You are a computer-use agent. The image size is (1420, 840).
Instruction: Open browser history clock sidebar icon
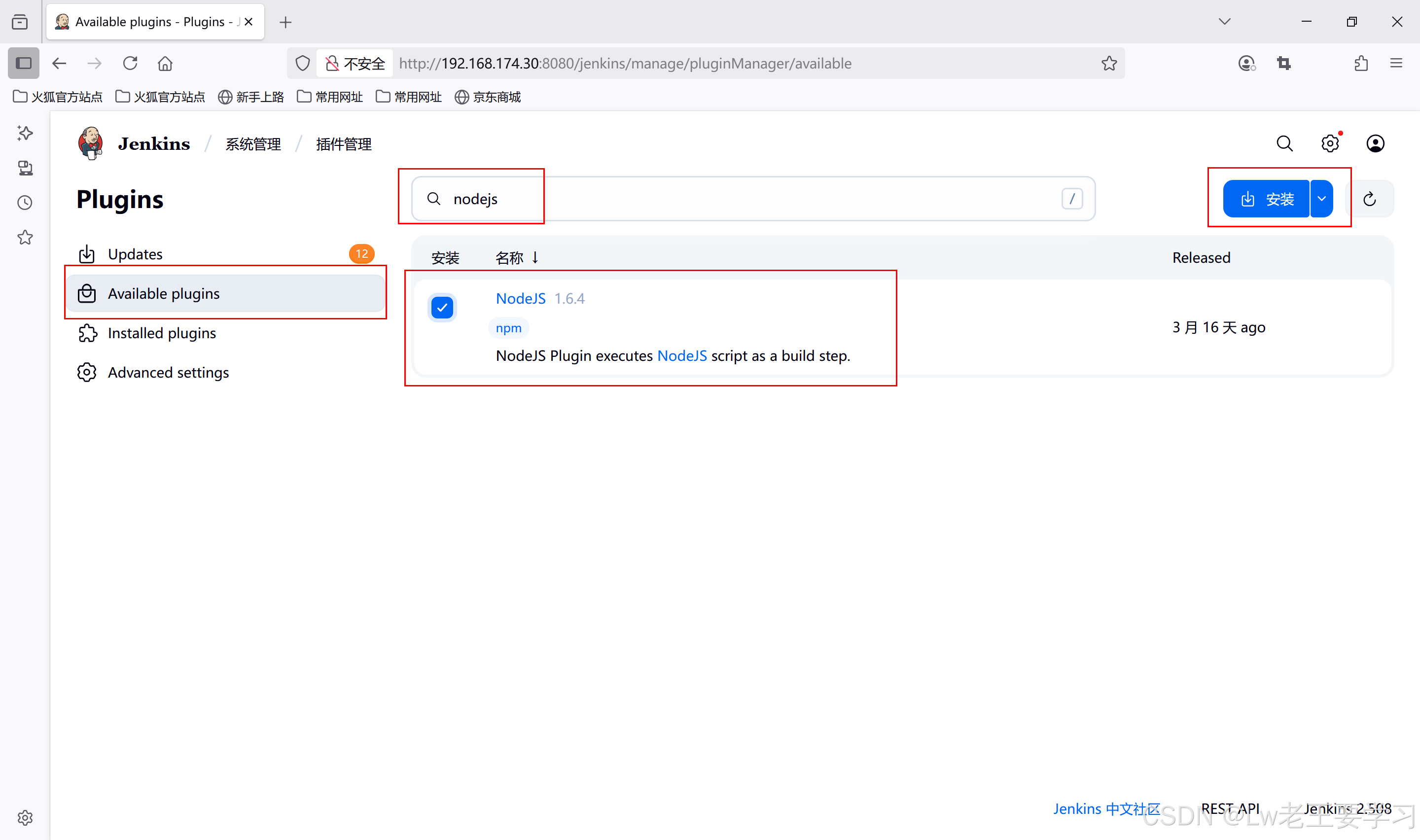(x=25, y=203)
